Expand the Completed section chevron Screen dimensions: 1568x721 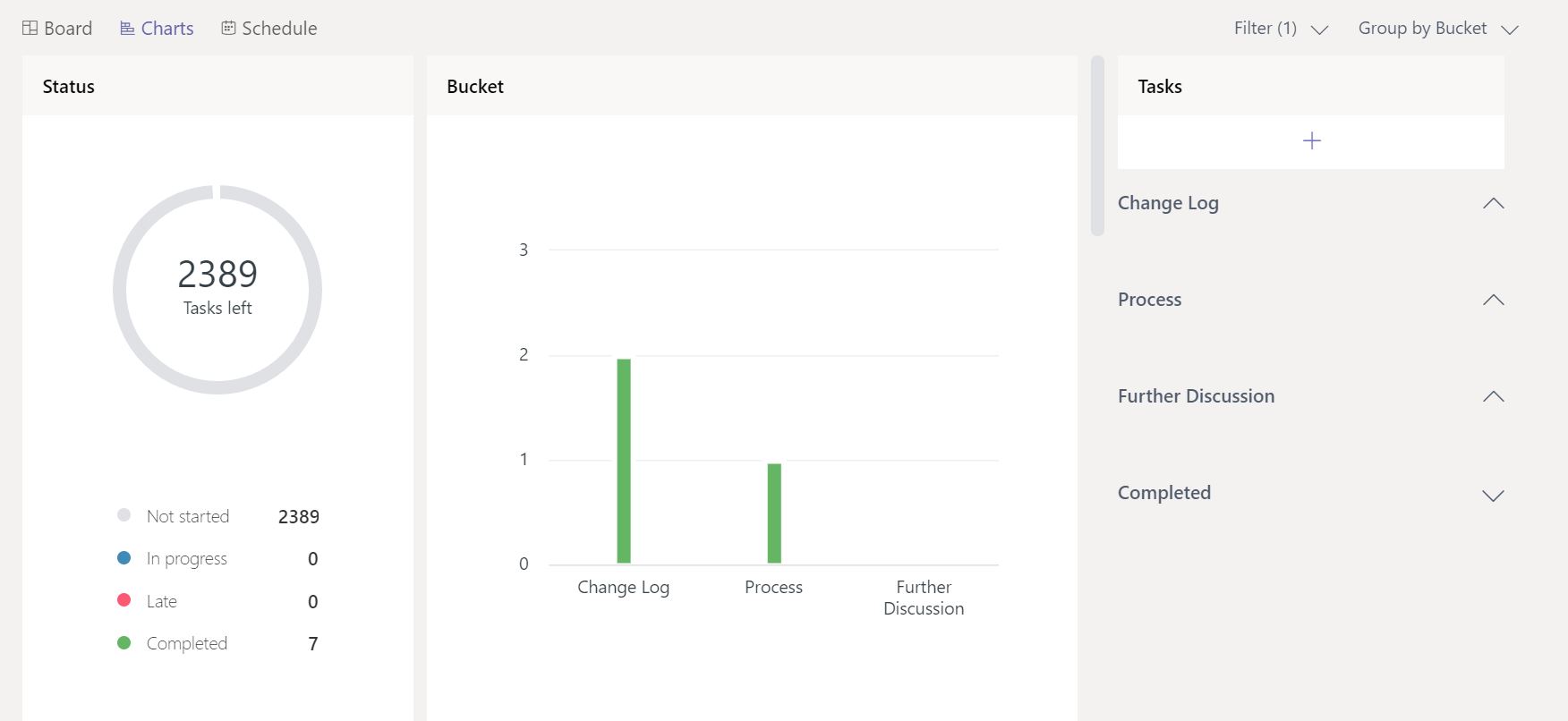1493,495
